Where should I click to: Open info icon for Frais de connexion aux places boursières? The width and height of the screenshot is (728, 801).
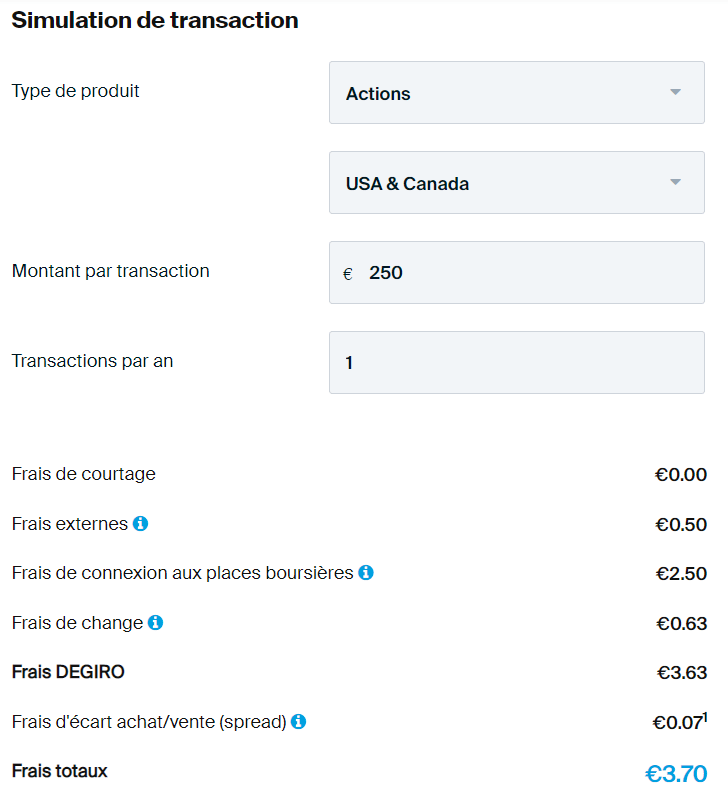(366, 573)
